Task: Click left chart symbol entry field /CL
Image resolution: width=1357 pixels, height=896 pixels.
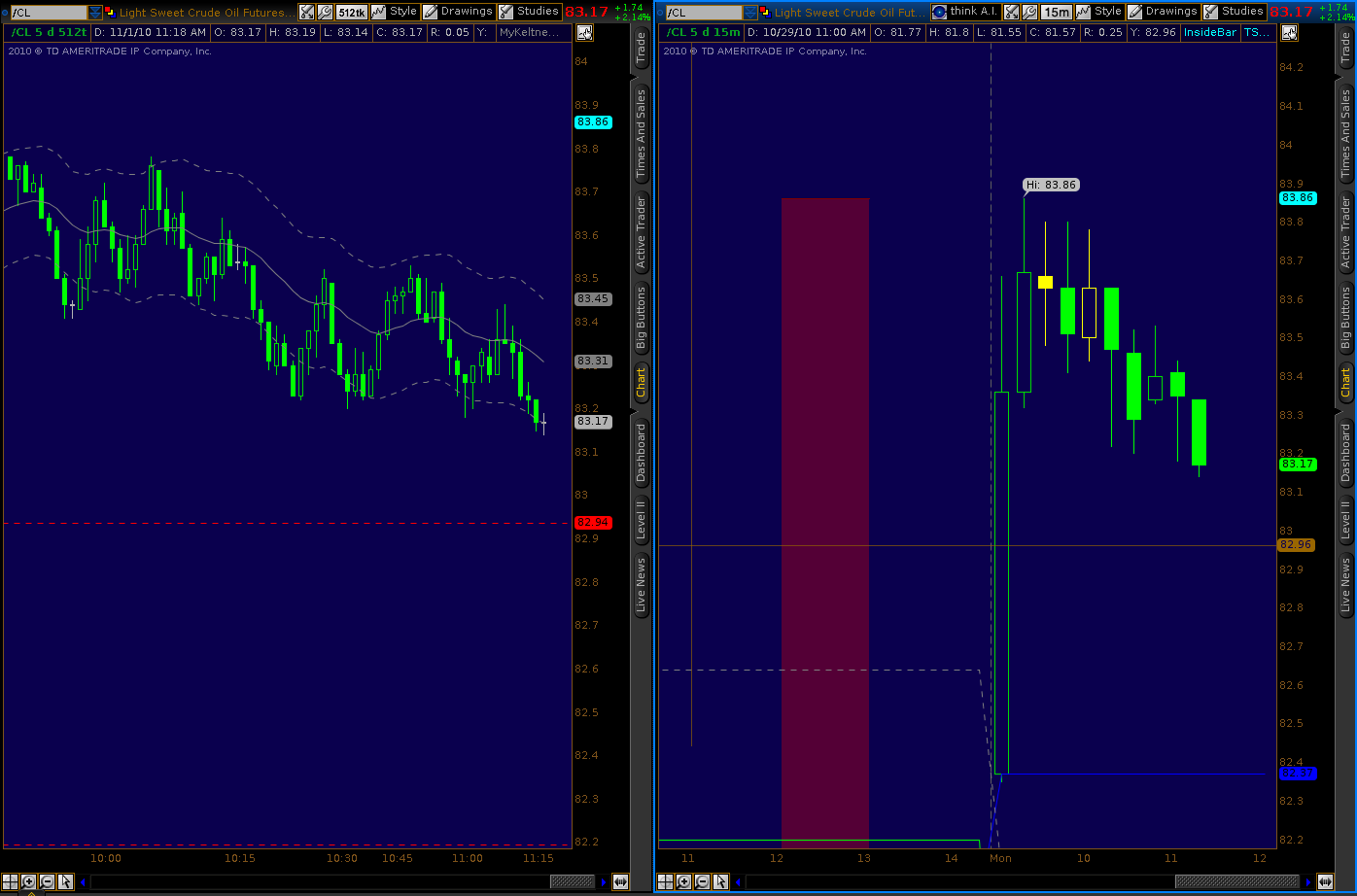Action: 48,13
